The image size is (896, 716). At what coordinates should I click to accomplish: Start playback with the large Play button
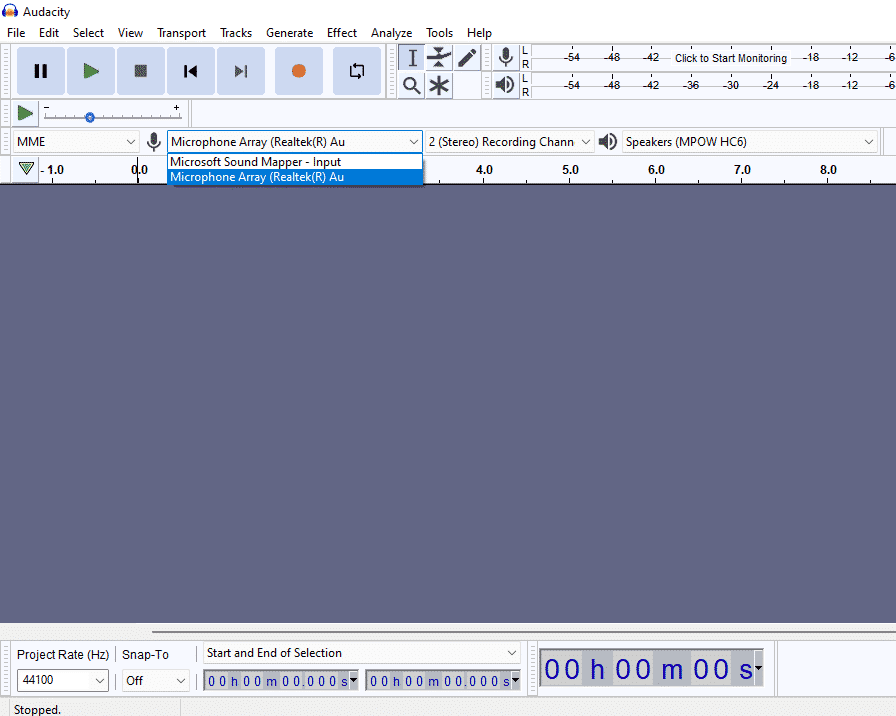coord(91,71)
